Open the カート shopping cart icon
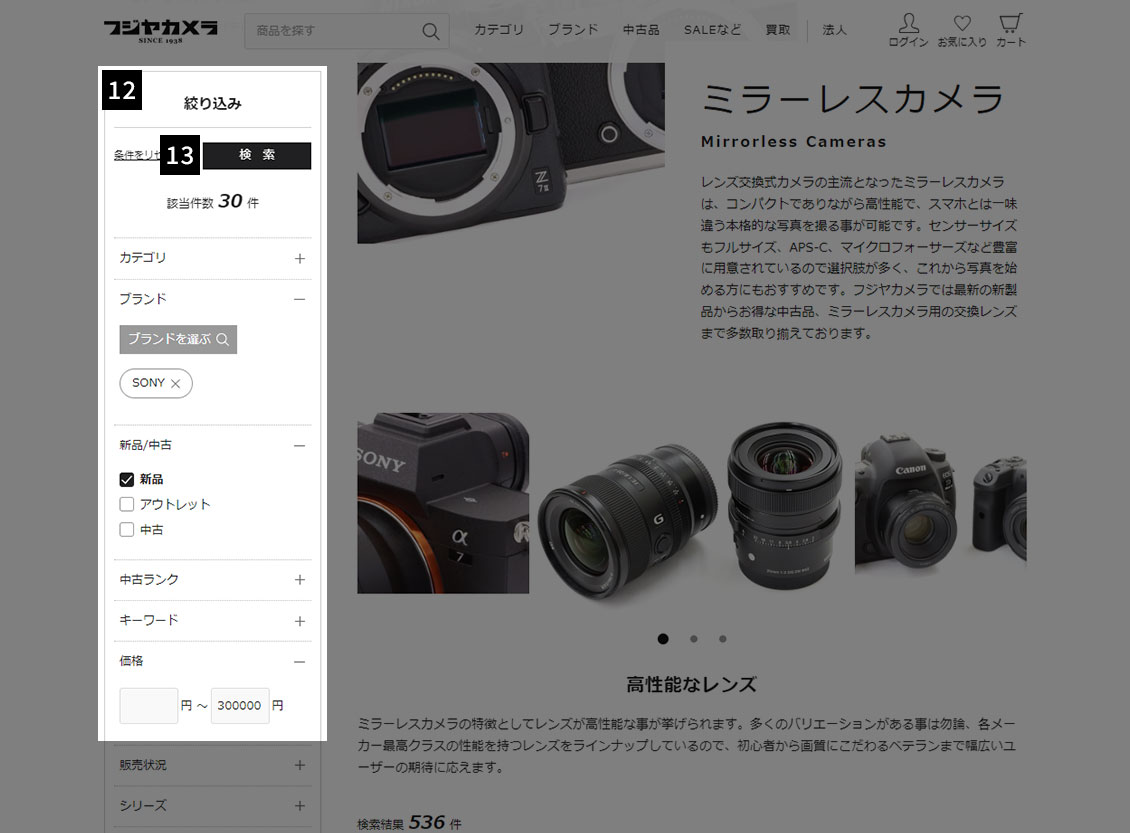Screen dimensions: 1130x833 click(1010, 30)
